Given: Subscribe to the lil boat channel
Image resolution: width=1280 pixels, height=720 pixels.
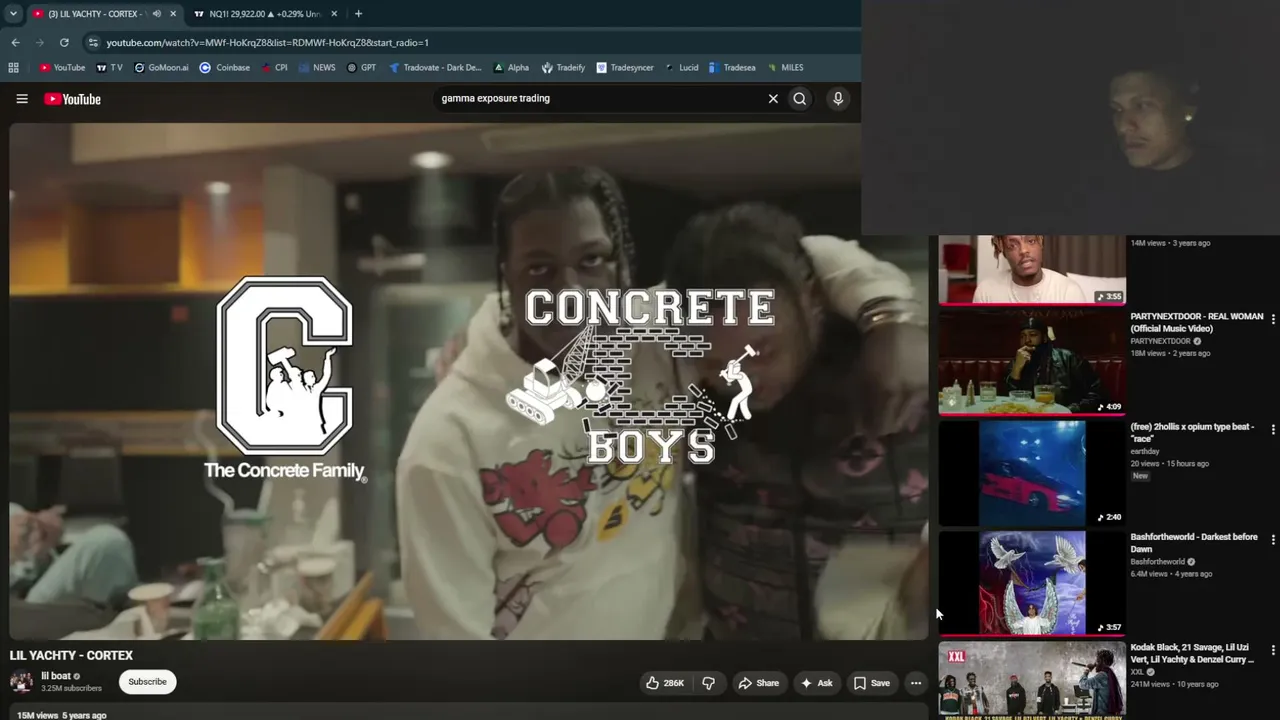Looking at the screenshot, I should [147, 682].
